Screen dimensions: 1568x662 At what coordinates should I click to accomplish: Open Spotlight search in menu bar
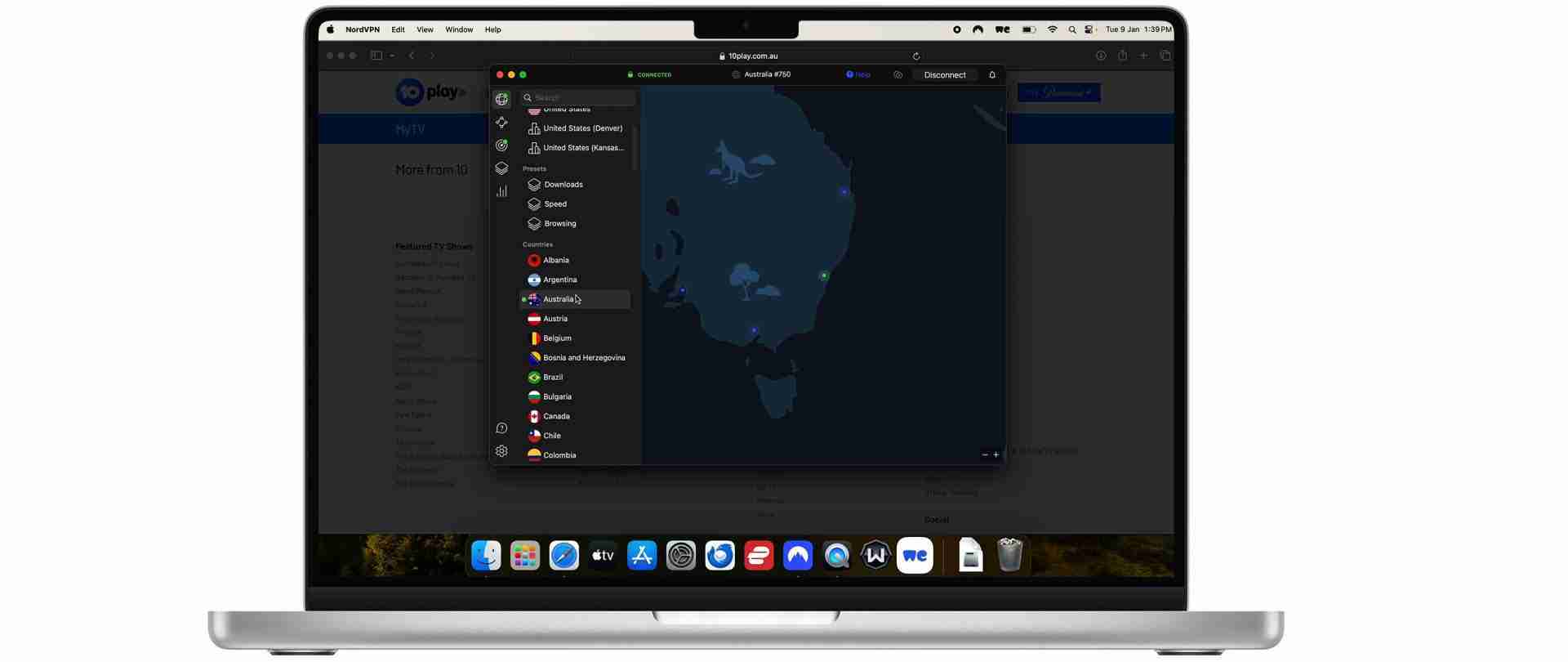[1072, 29]
